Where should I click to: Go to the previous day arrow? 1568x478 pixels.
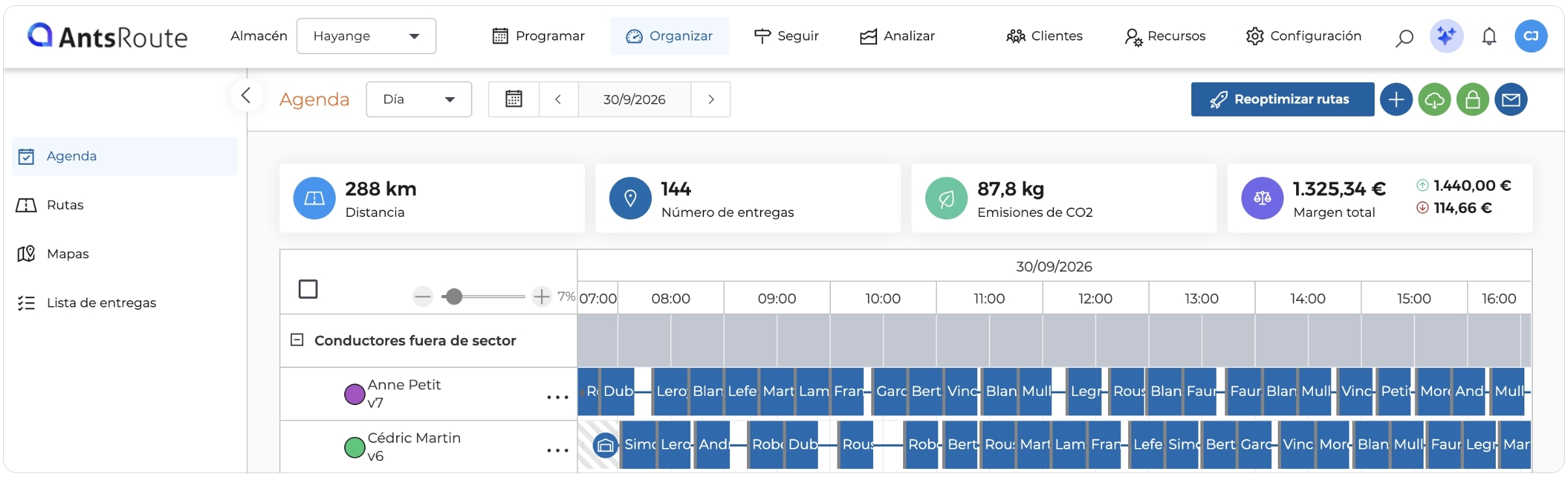click(558, 99)
